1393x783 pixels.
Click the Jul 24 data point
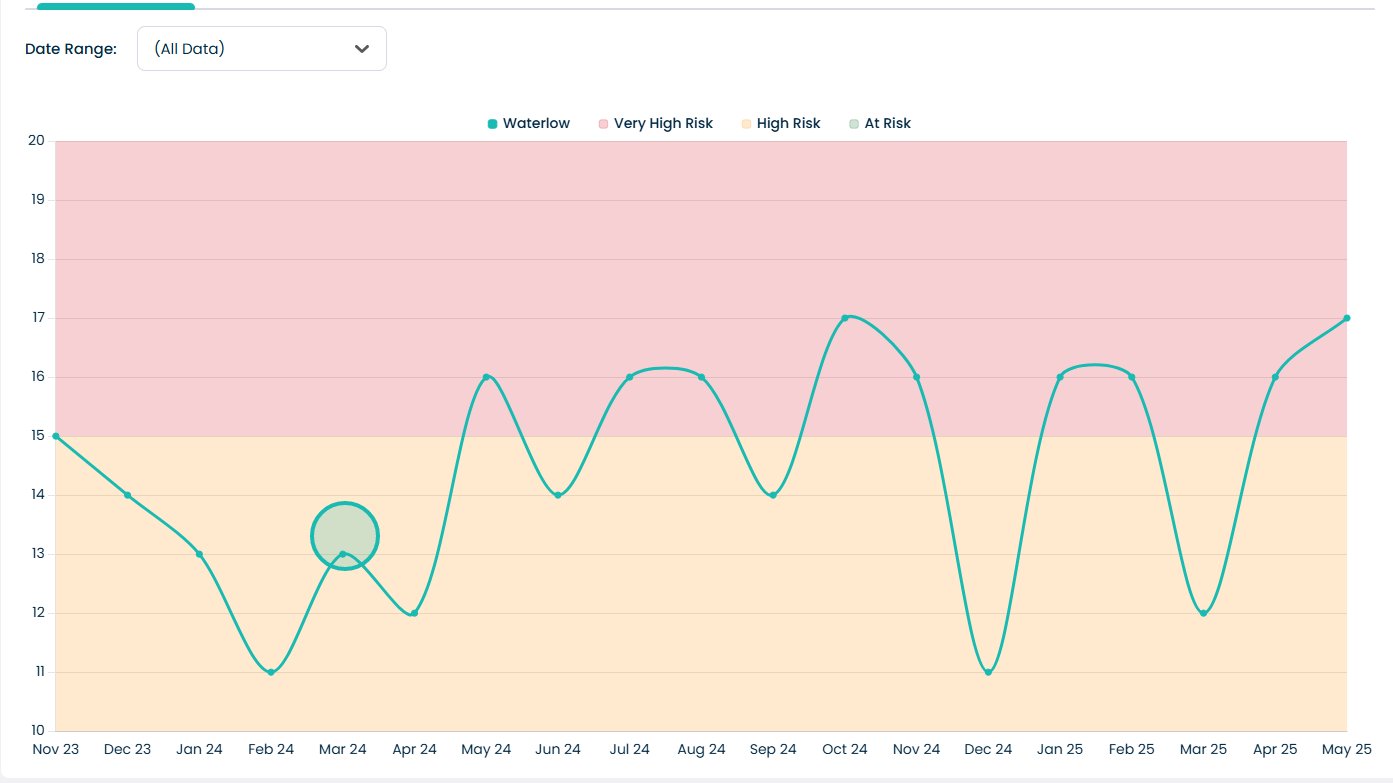[629, 377]
